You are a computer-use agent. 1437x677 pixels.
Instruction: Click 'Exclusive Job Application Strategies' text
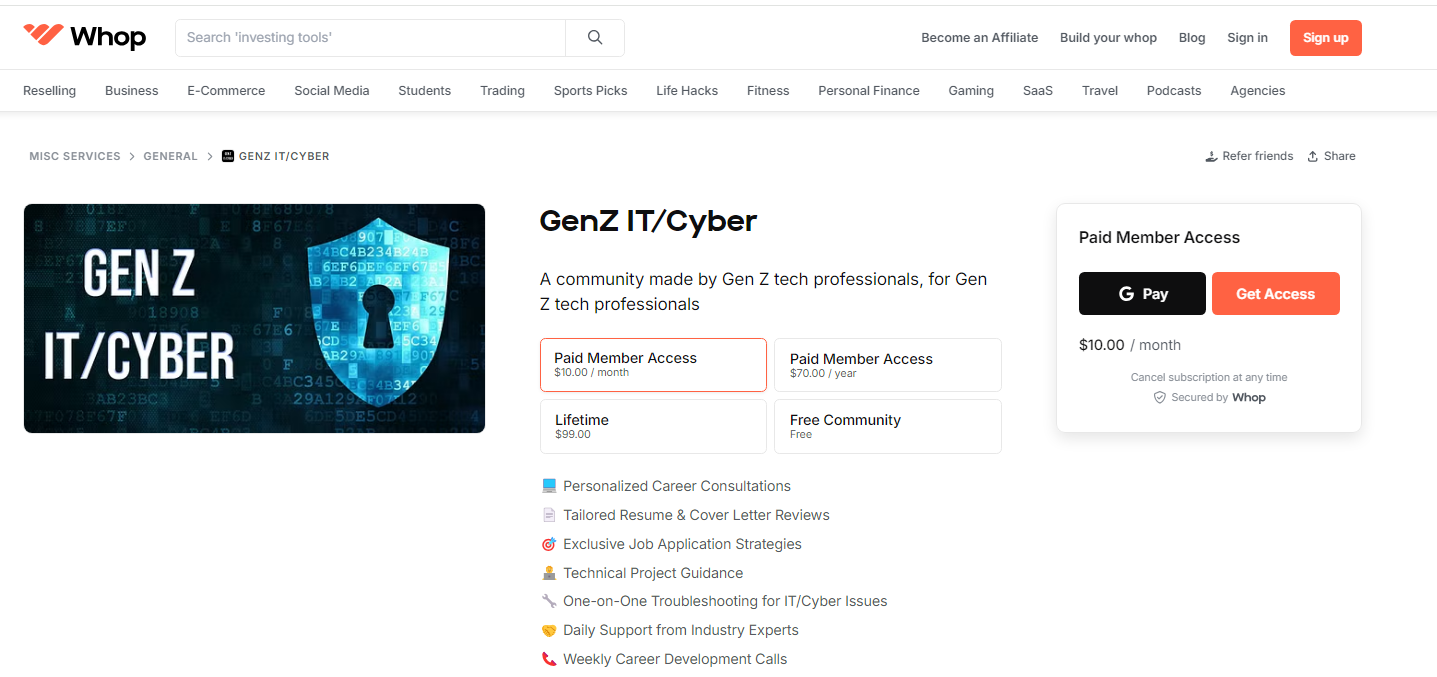pos(682,544)
